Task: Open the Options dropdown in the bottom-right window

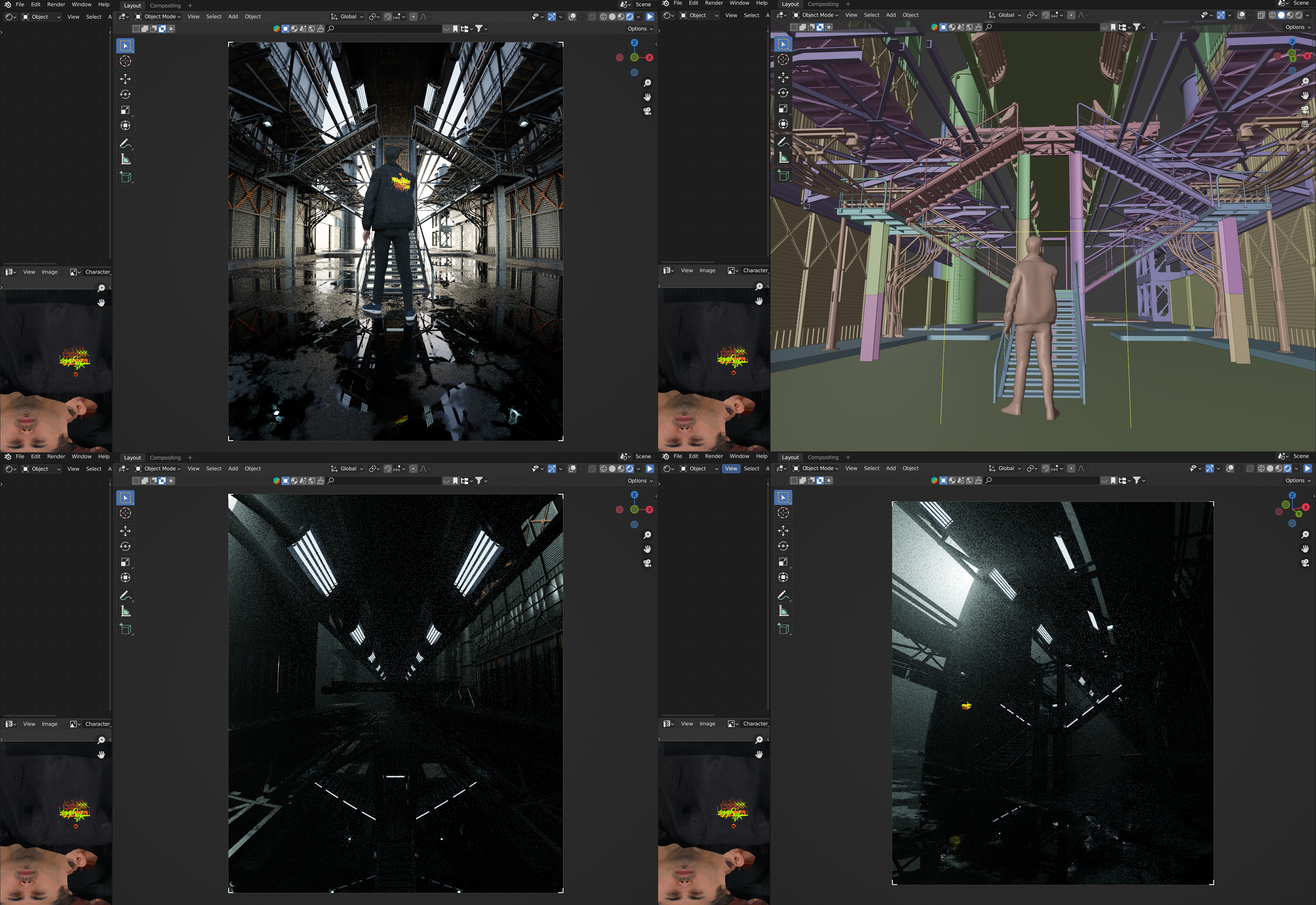Action: [x=1297, y=480]
